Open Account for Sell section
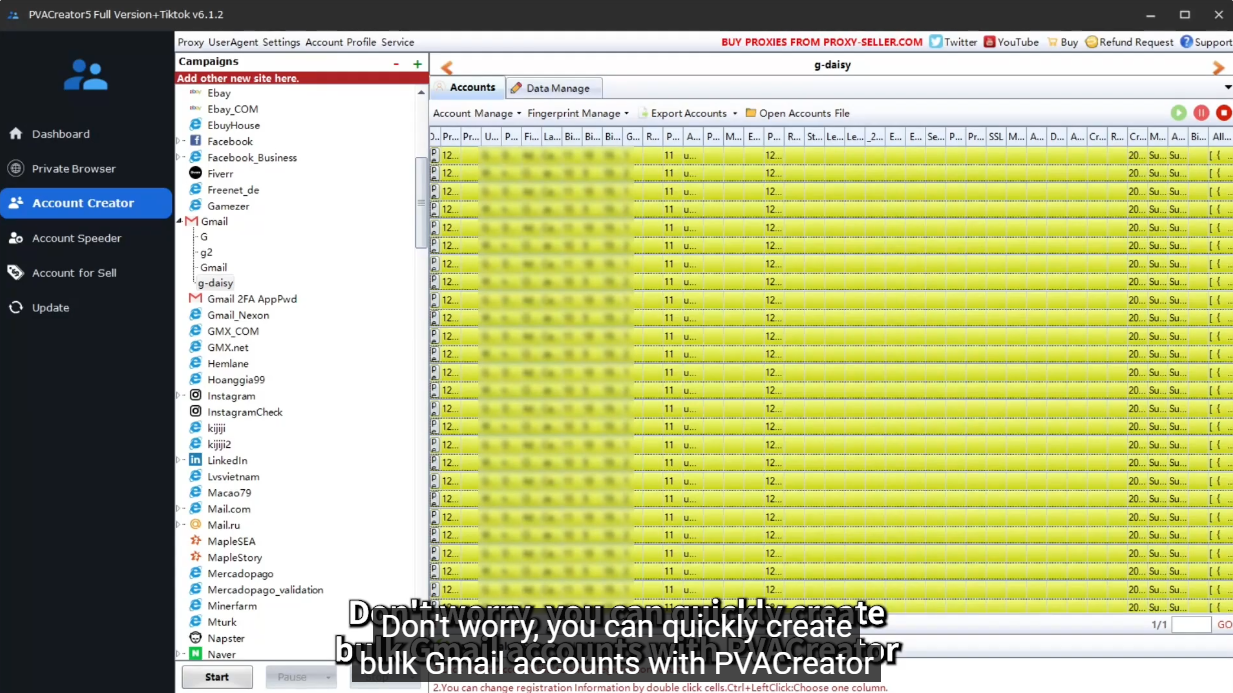This screenshot has height=693, width=1233. click(74, 273)
